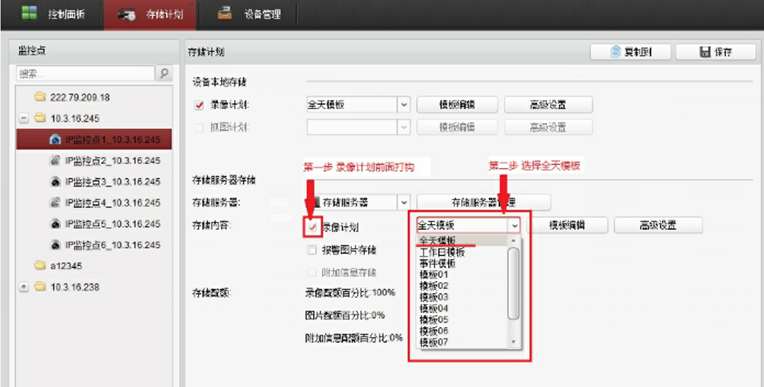Click the search field in 监控点 panel
764x387 pixels.
pyautogui.click(x=85, y=74)
